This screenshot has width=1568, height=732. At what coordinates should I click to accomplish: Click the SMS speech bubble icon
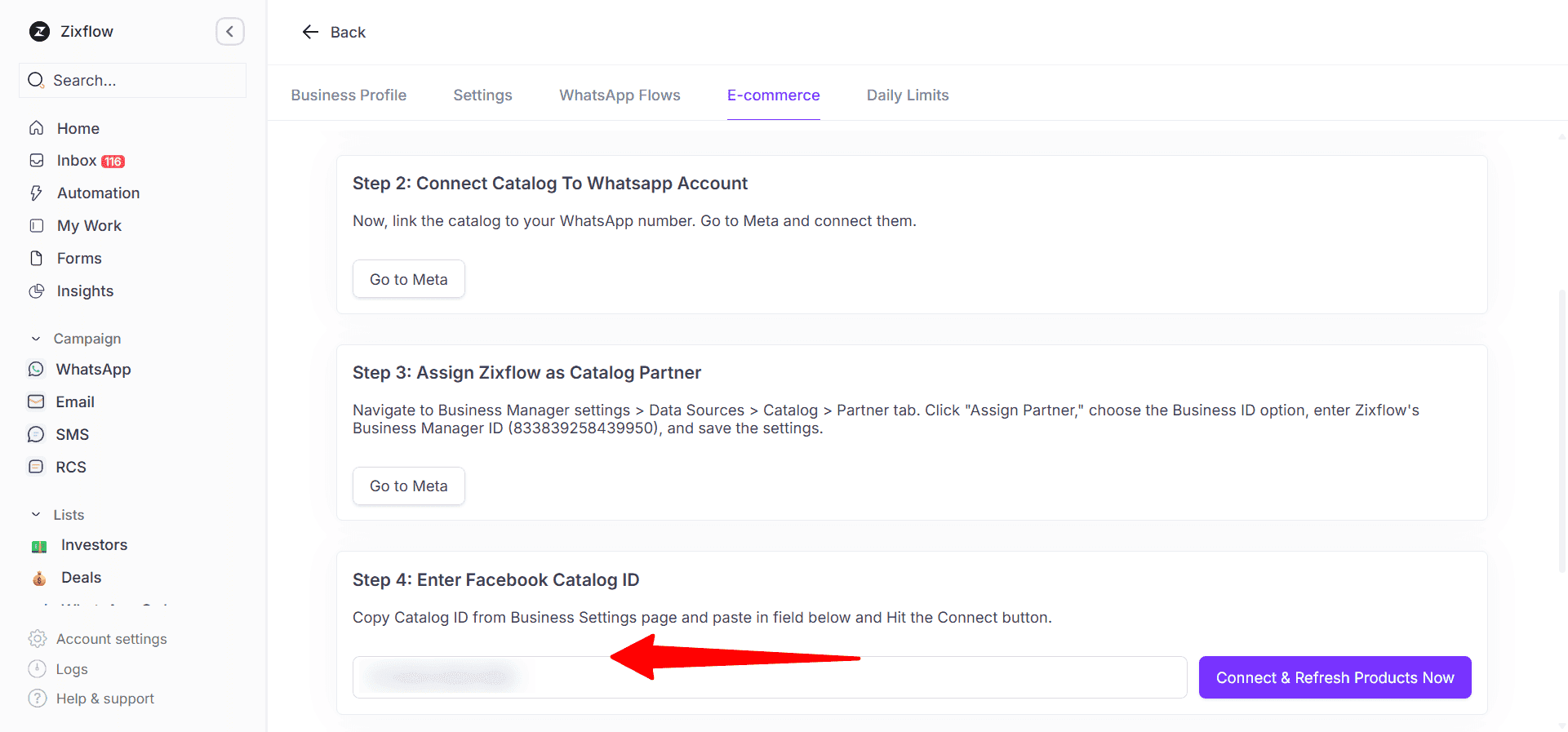click(36, 434)
